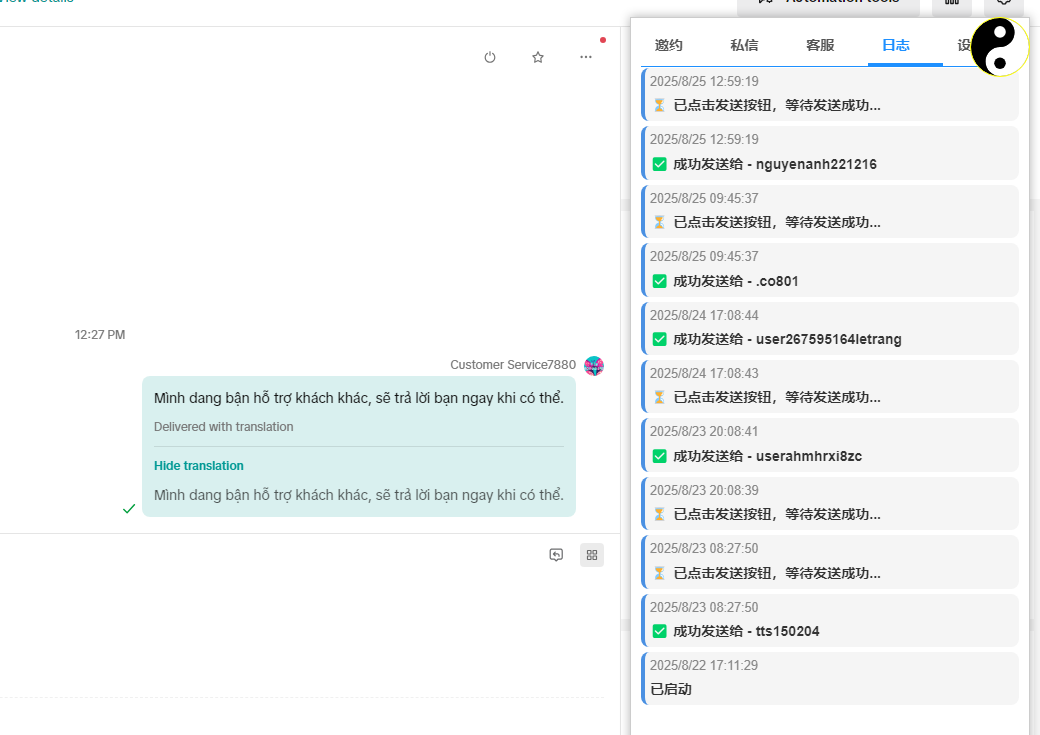Click the Automation tools button
This screenshot has height=735, width=1040.
tap(828, 3)
